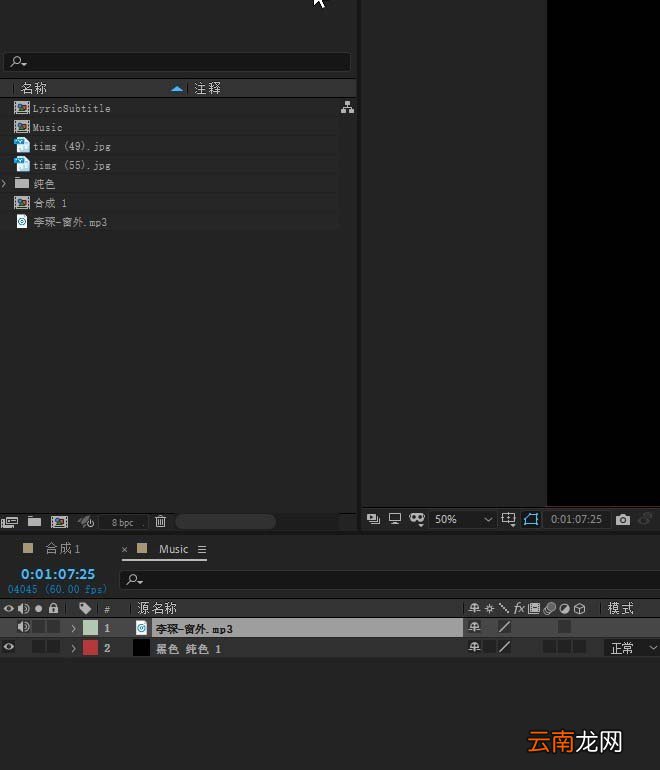Open the Music tab panel menu

tap(202, 550)
